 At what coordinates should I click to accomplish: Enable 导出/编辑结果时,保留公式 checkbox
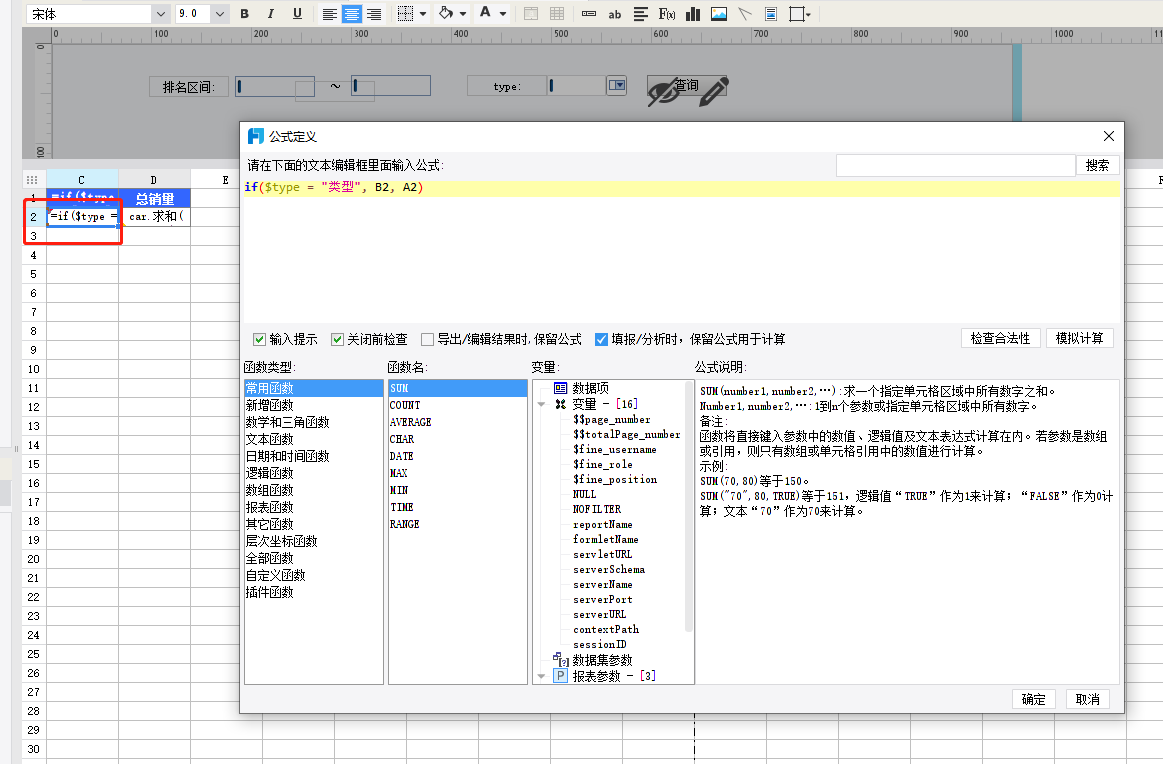(428, 339)
